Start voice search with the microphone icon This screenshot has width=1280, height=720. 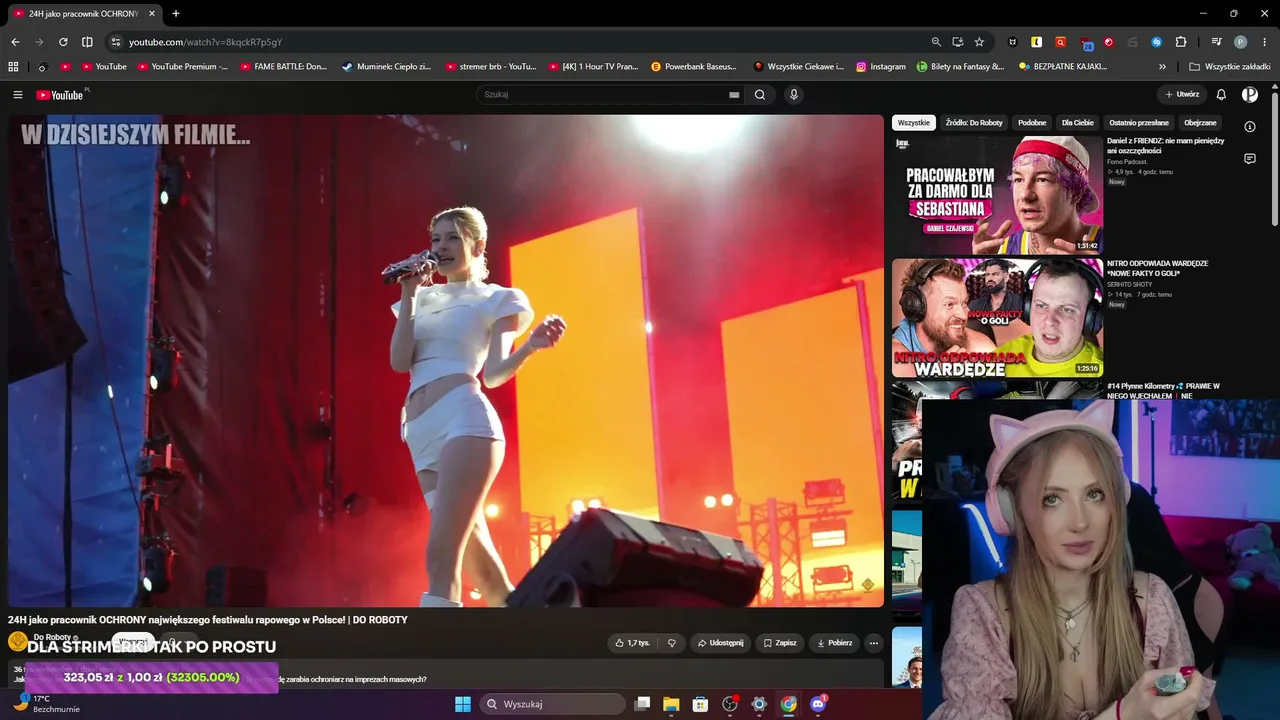794,95
